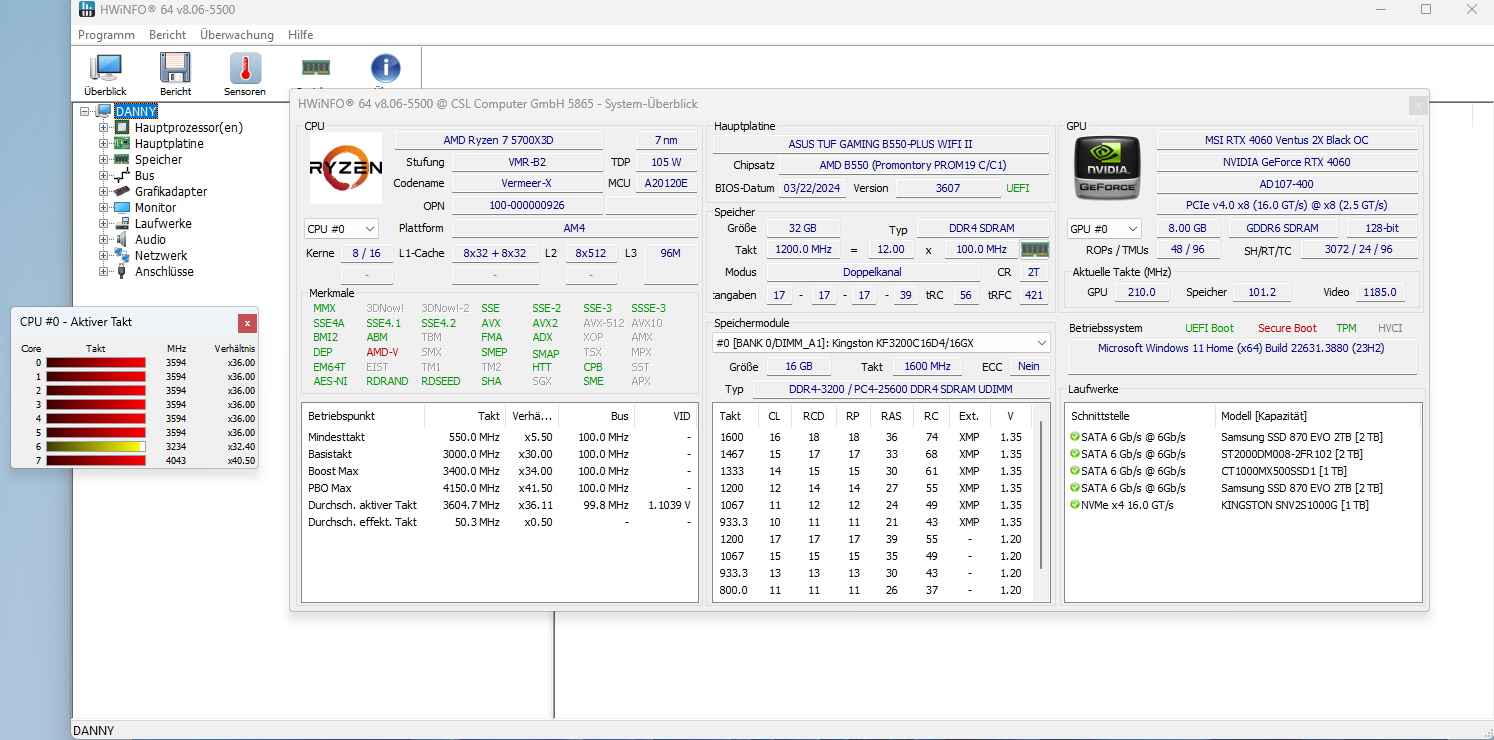Expand the Speicher tree node
Screen dimensions: 1494x740
[103, 160]
